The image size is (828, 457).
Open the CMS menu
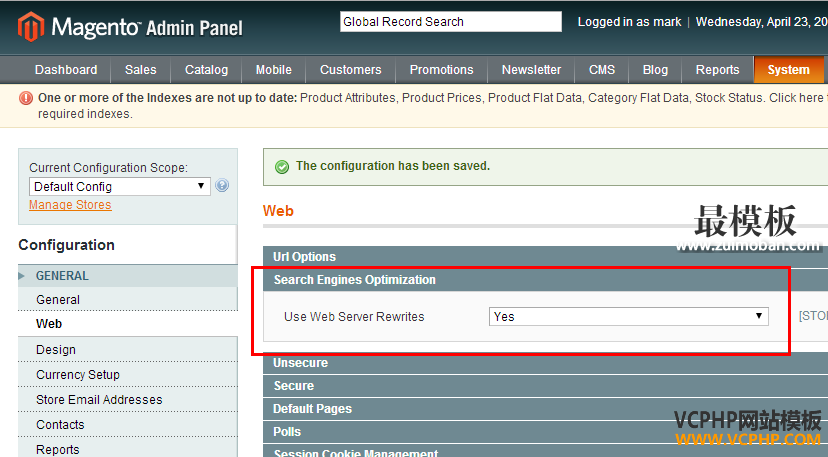(602, 70)
